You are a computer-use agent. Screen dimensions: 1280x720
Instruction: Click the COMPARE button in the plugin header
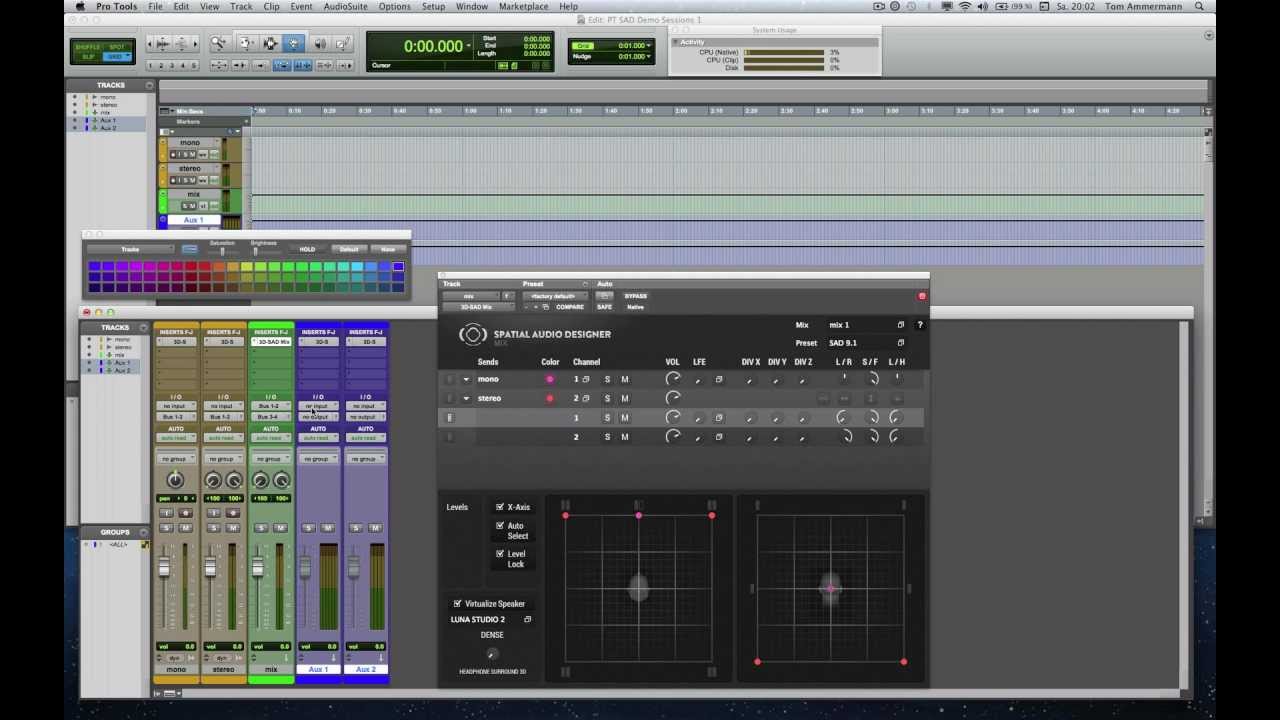click(x=569, y=307)
